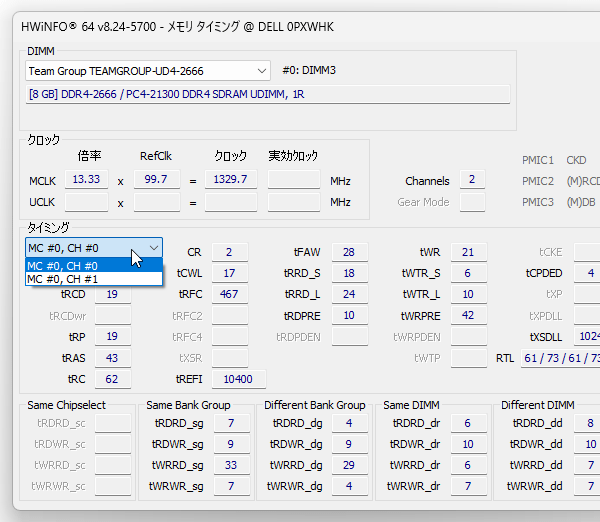
Task: Click the tRCD value 19
Action: 113,294
